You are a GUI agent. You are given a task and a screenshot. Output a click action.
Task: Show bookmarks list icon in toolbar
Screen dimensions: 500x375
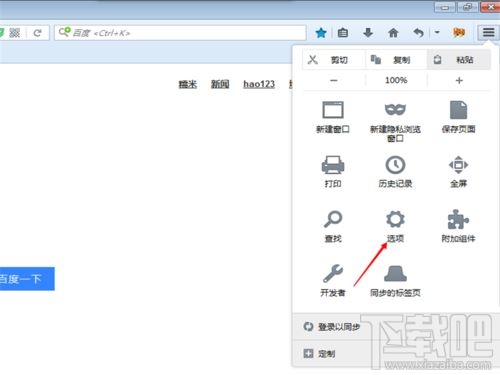click(x=343, y=33)
